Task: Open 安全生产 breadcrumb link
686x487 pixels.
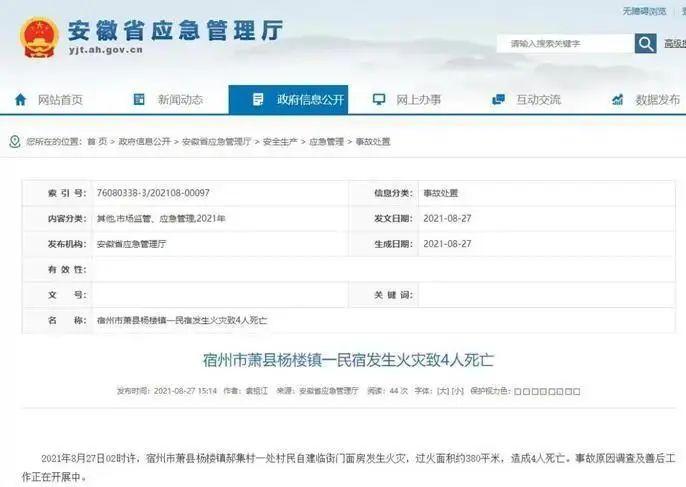Action: coord(281,142)
